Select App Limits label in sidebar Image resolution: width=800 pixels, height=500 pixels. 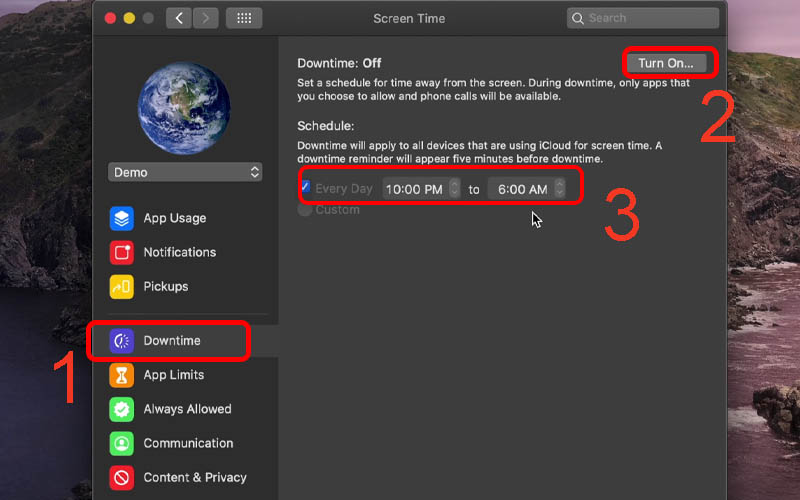click(173, 375)
